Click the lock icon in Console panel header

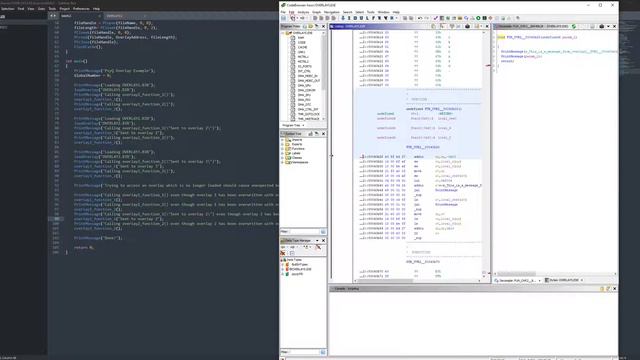(602, 289)
